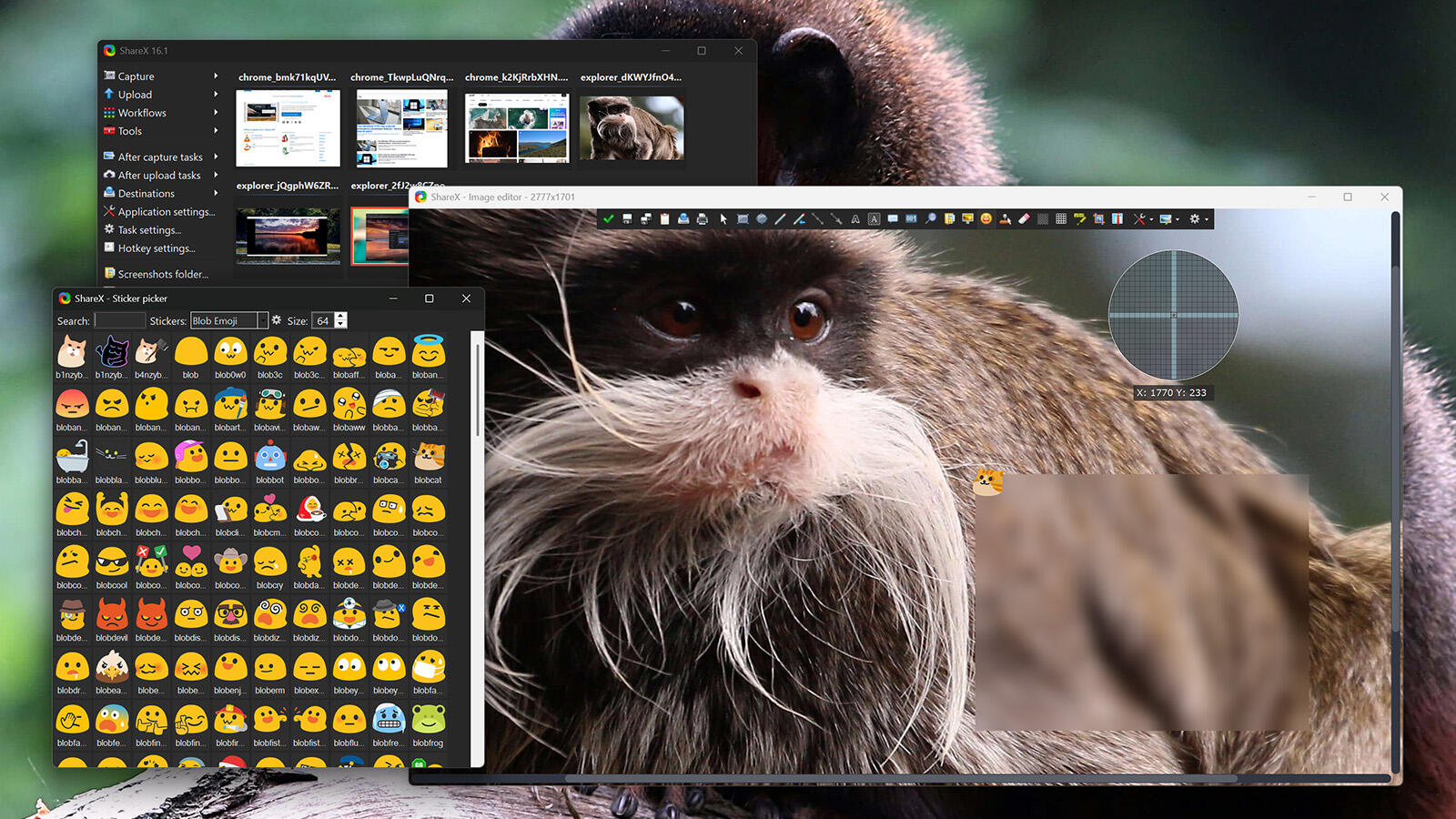Image resolution: width=1456 pixels, height=819 pixels.
Task: Click the Print icon in editor toolbar
Action: click(x=702, y=219)
